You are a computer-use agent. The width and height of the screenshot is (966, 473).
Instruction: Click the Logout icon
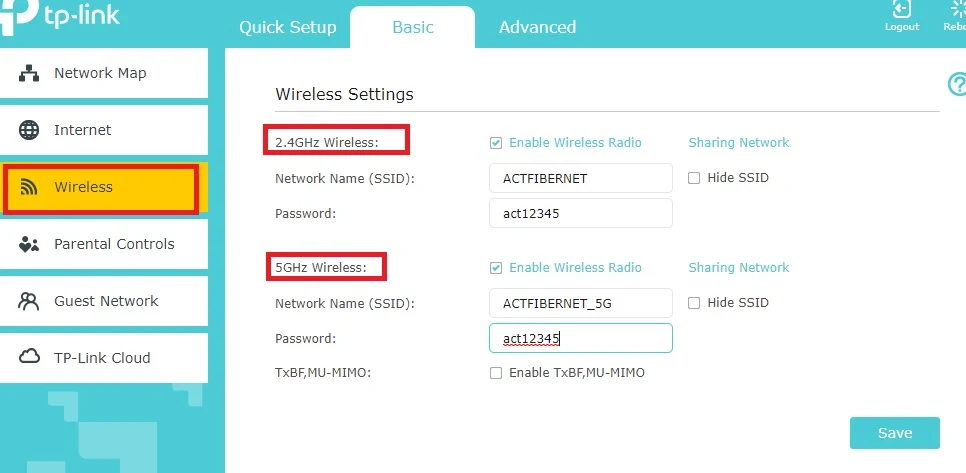(x=901, y=11)
